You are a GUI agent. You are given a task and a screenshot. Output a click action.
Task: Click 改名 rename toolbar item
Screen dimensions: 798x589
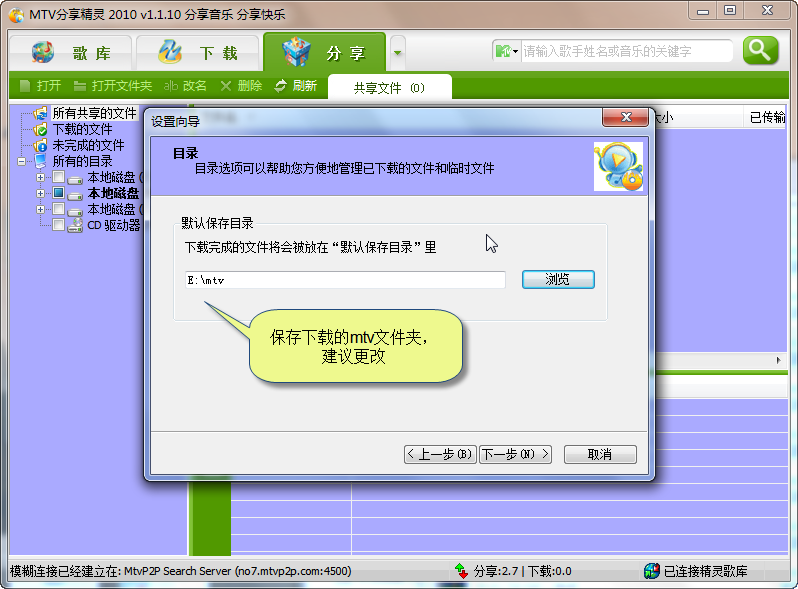coord(185,86)
